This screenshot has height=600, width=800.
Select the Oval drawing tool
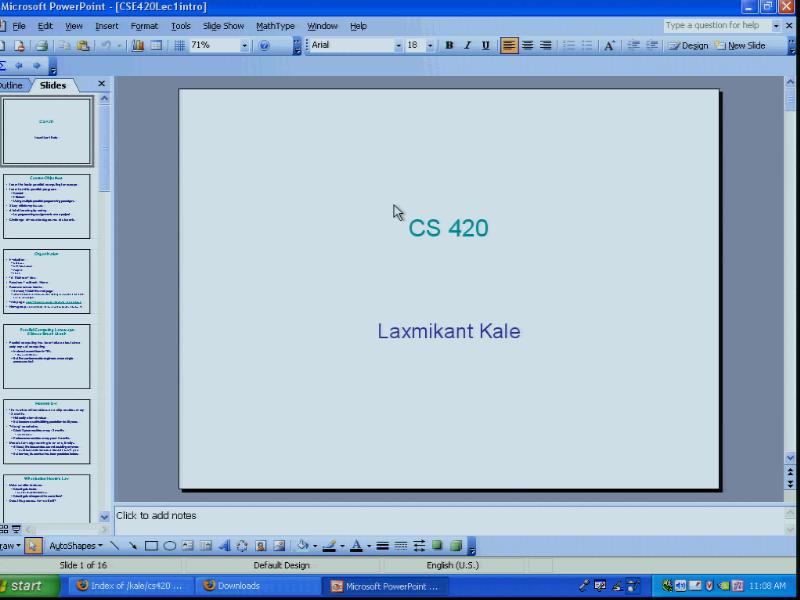click(x=169, y=546)
